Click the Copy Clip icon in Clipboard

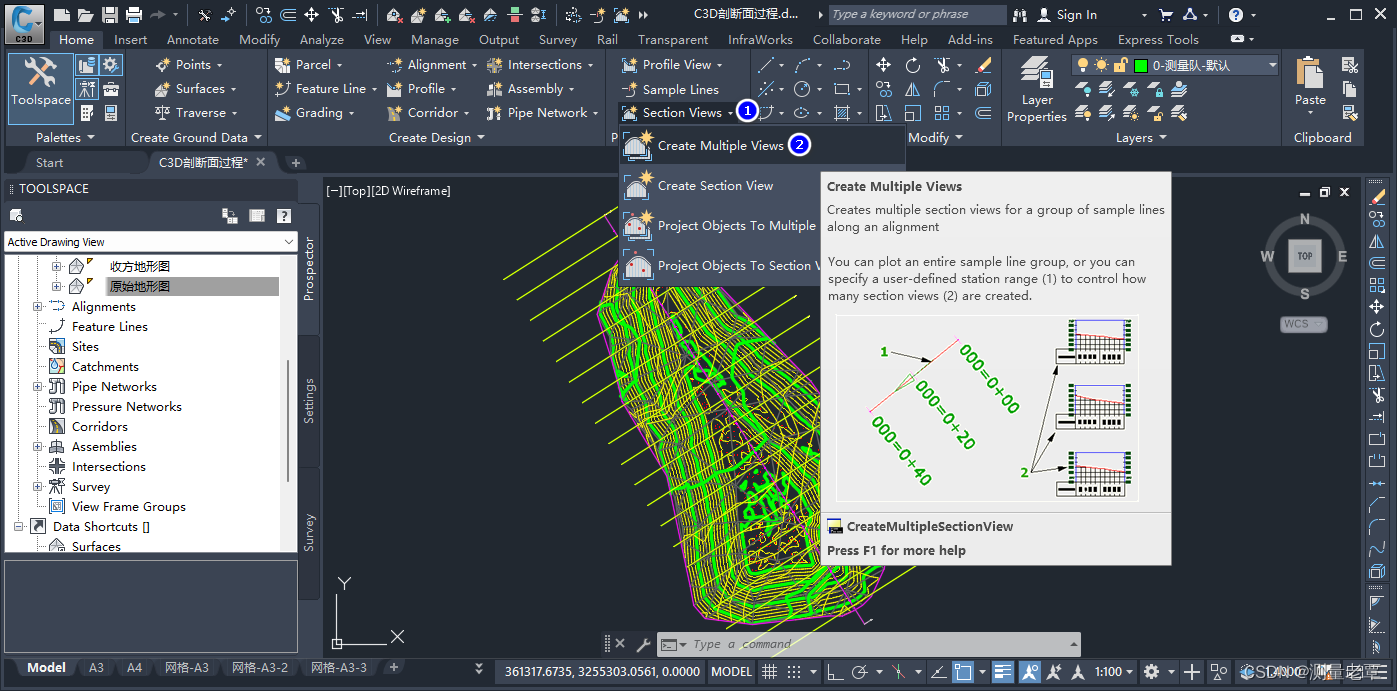[x=1350, y=89]
